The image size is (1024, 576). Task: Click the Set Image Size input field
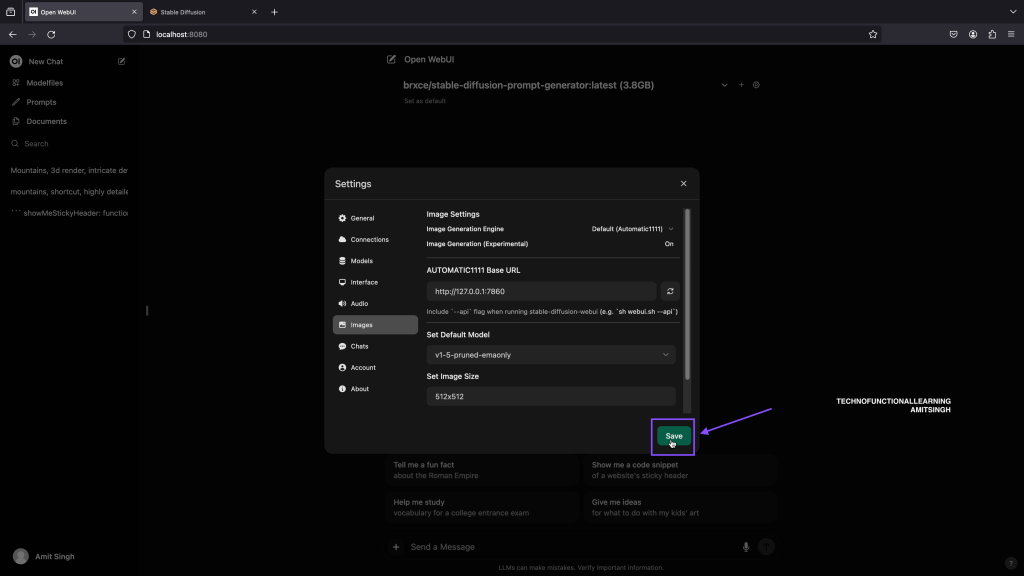tap(551, 396)
